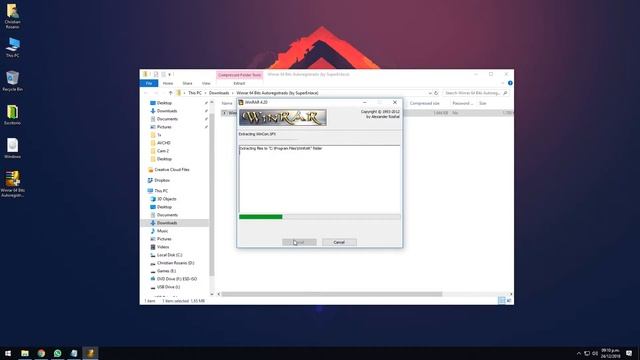Open Windows file desktop icon
This screenshot has height=360, width=640.
click(x=13, y=148)
